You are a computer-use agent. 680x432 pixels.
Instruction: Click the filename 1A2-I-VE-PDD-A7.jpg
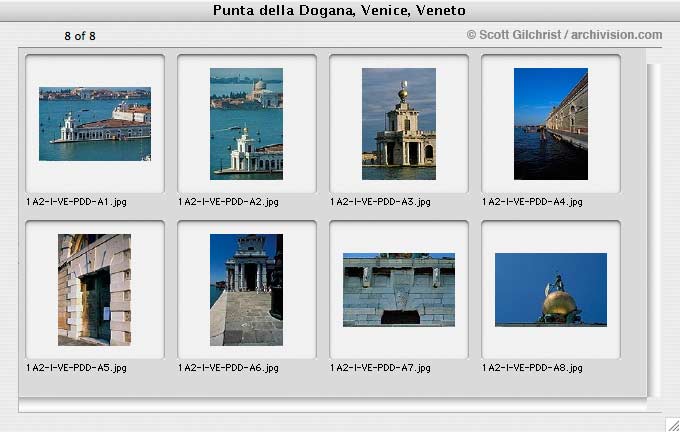380,368
